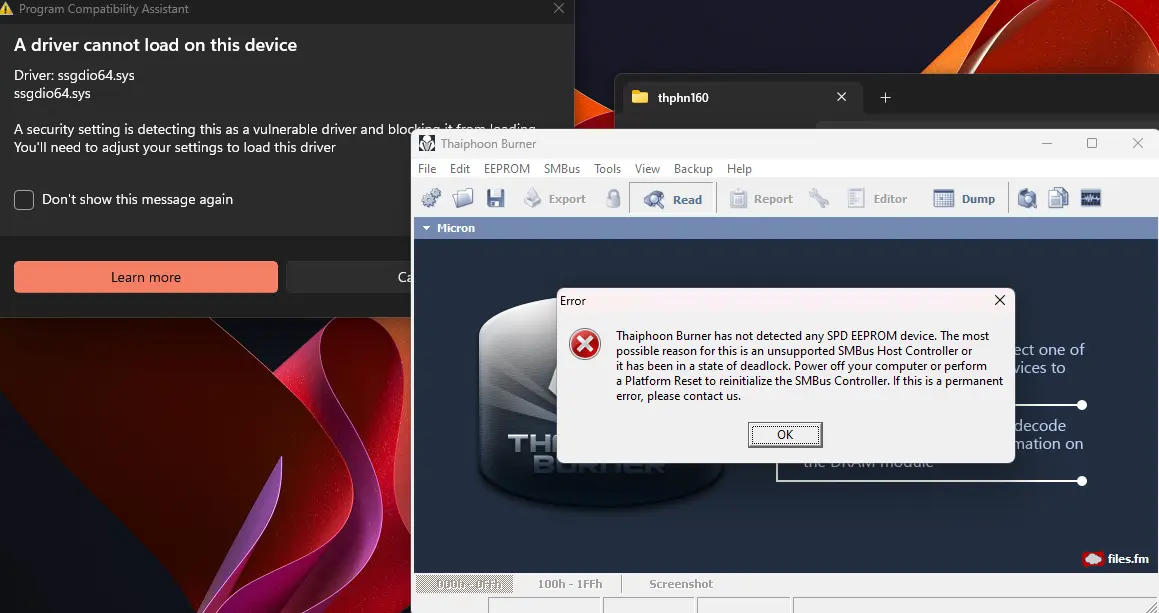Viewport: 1159px width, 613px height.
Task: Click the waveform monitor icon
Action: [x=1091, y=198]
